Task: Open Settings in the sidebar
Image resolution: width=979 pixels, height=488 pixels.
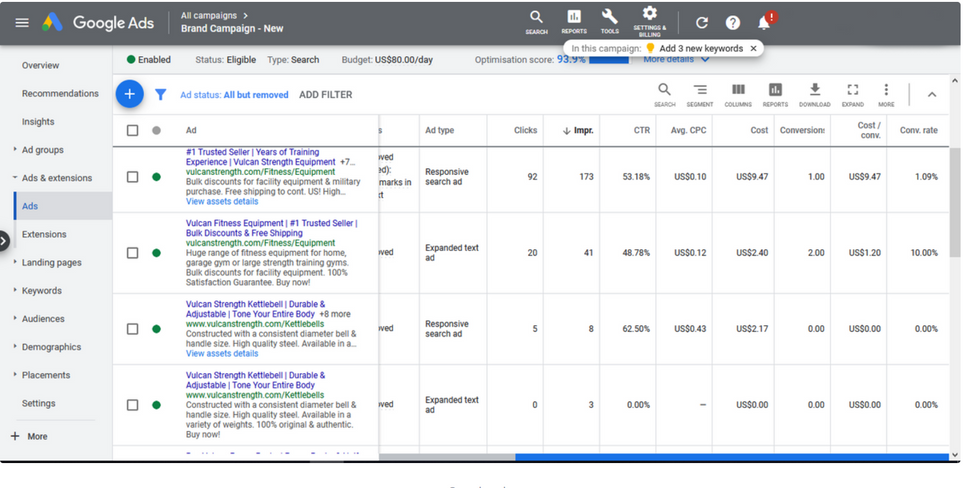Action: [x=38, y=404]
